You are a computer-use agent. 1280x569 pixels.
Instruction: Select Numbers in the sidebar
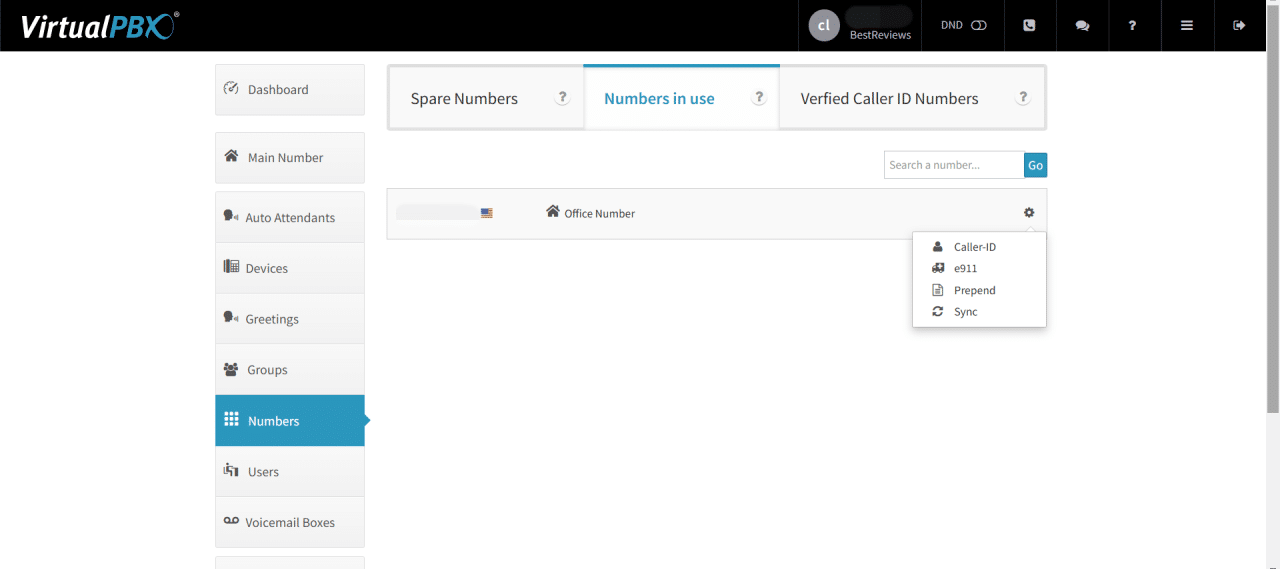290,420
